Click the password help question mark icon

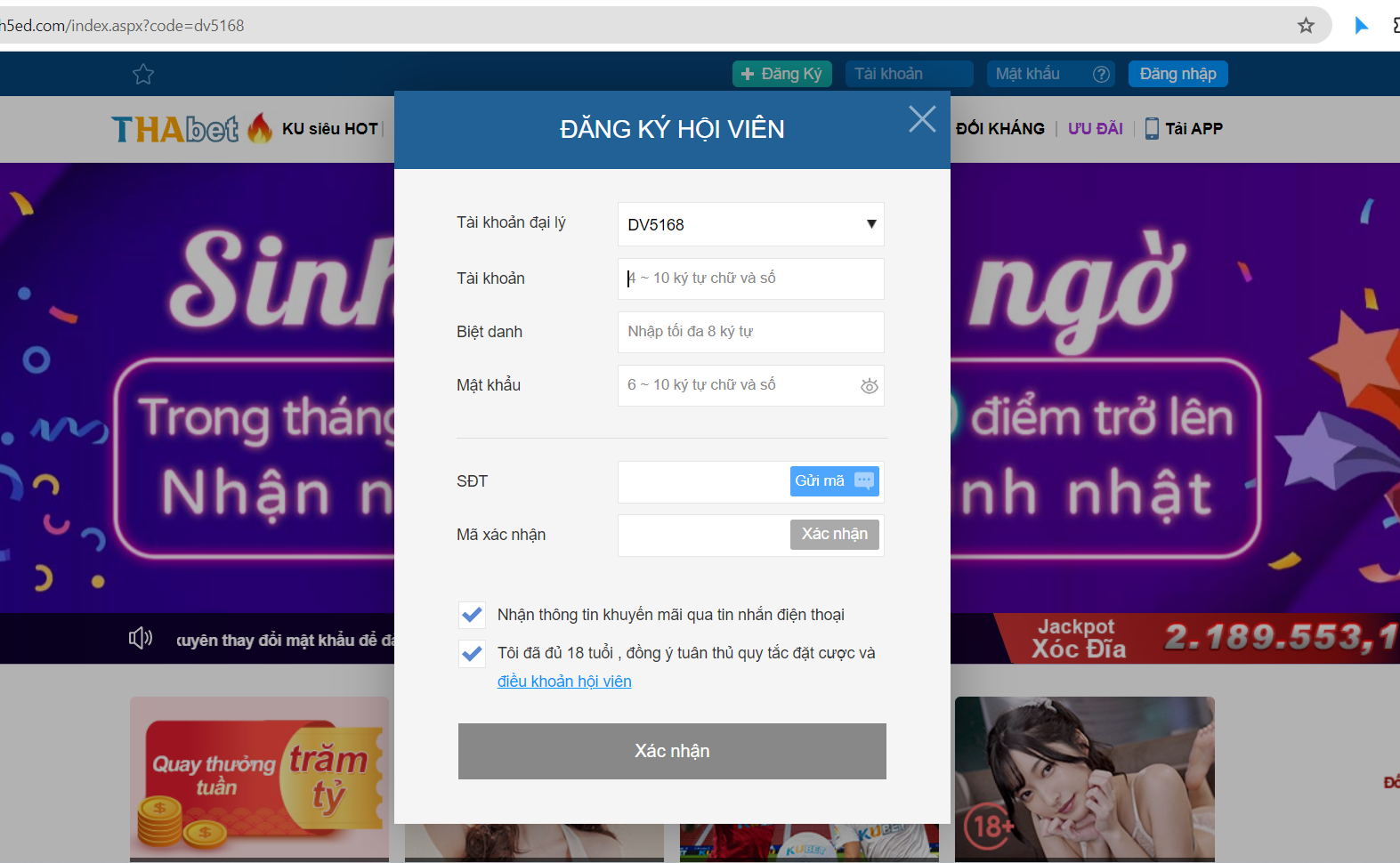(1101, 74)
